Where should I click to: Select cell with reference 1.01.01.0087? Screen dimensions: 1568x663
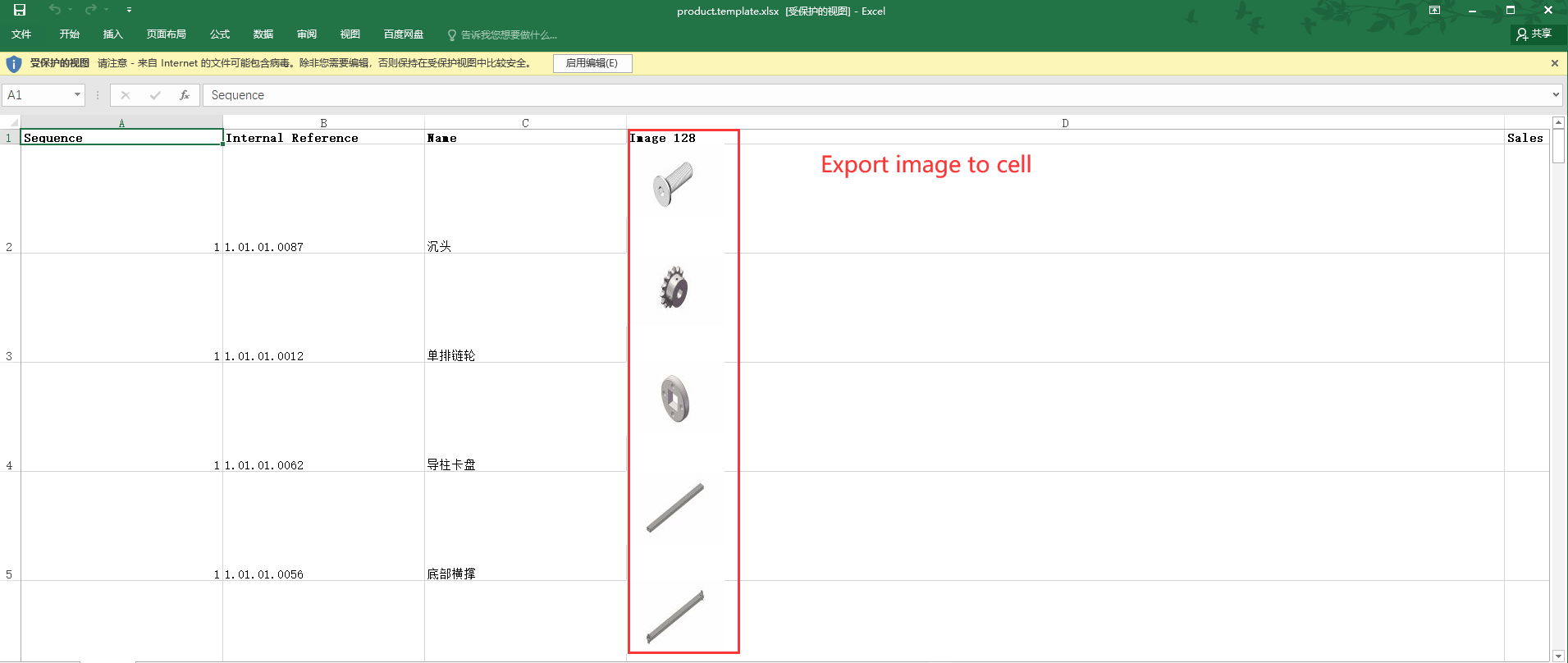pos(323,199)
